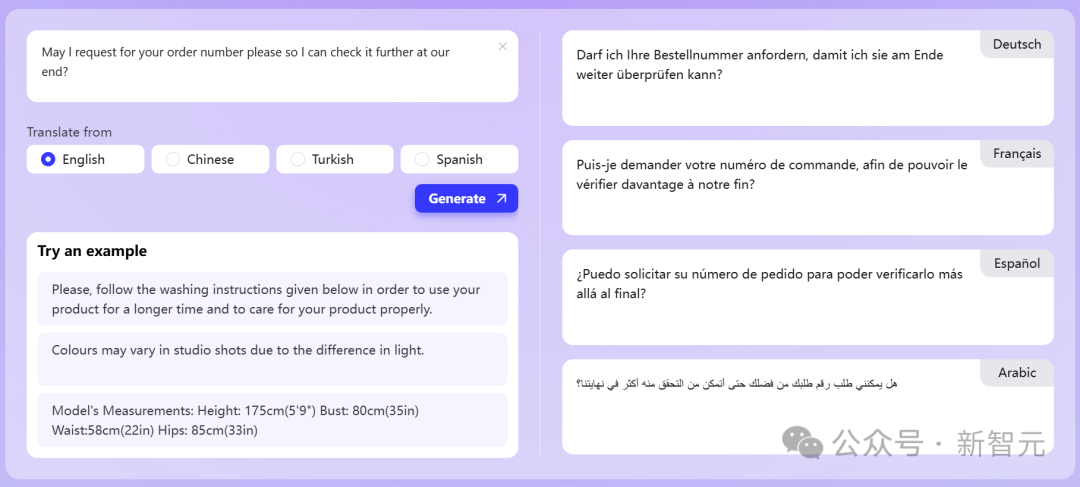Choose the Turkish radio option
This screenshot has width=1080, height=487.
point(335,159)
